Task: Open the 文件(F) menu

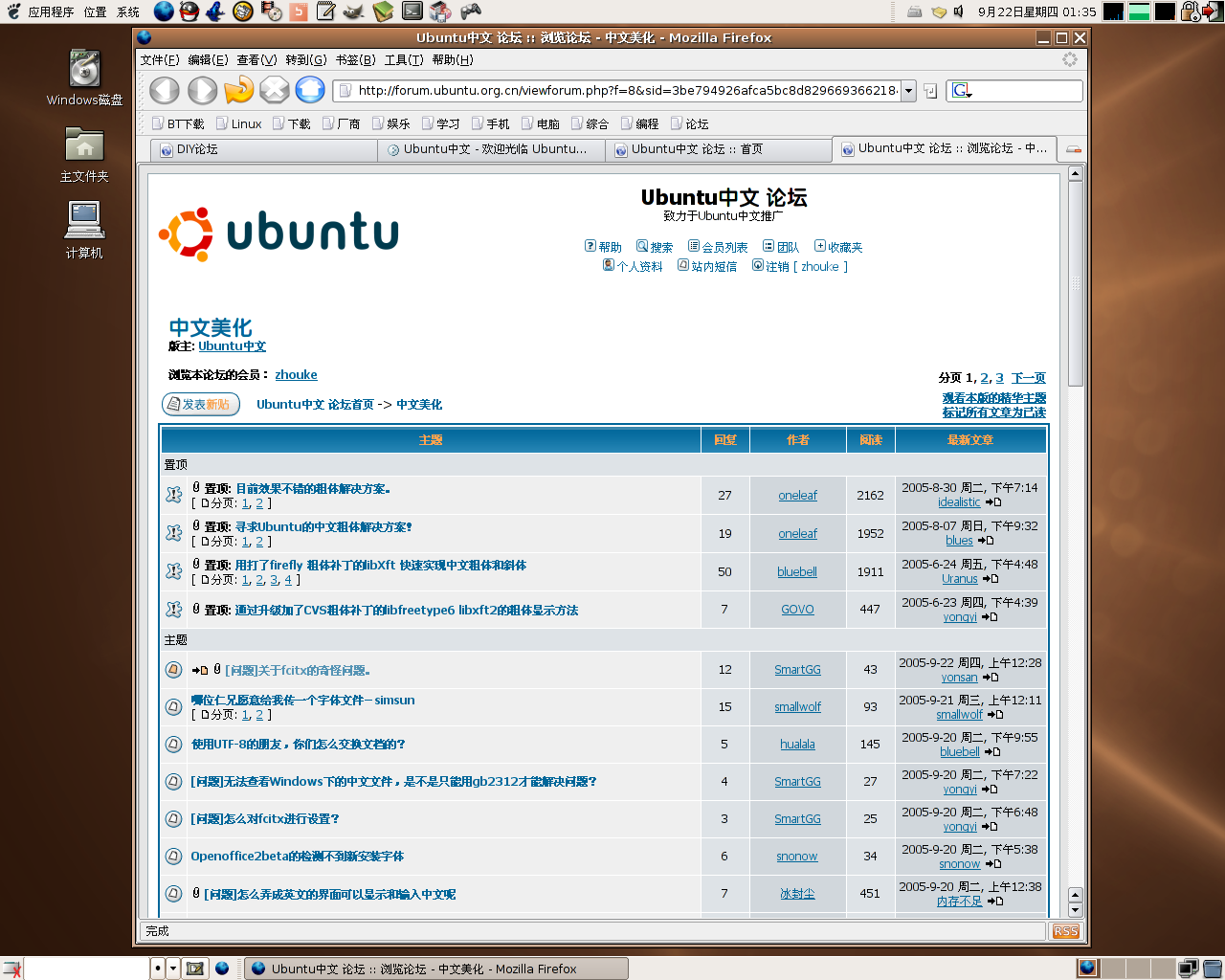Action: 160,59
